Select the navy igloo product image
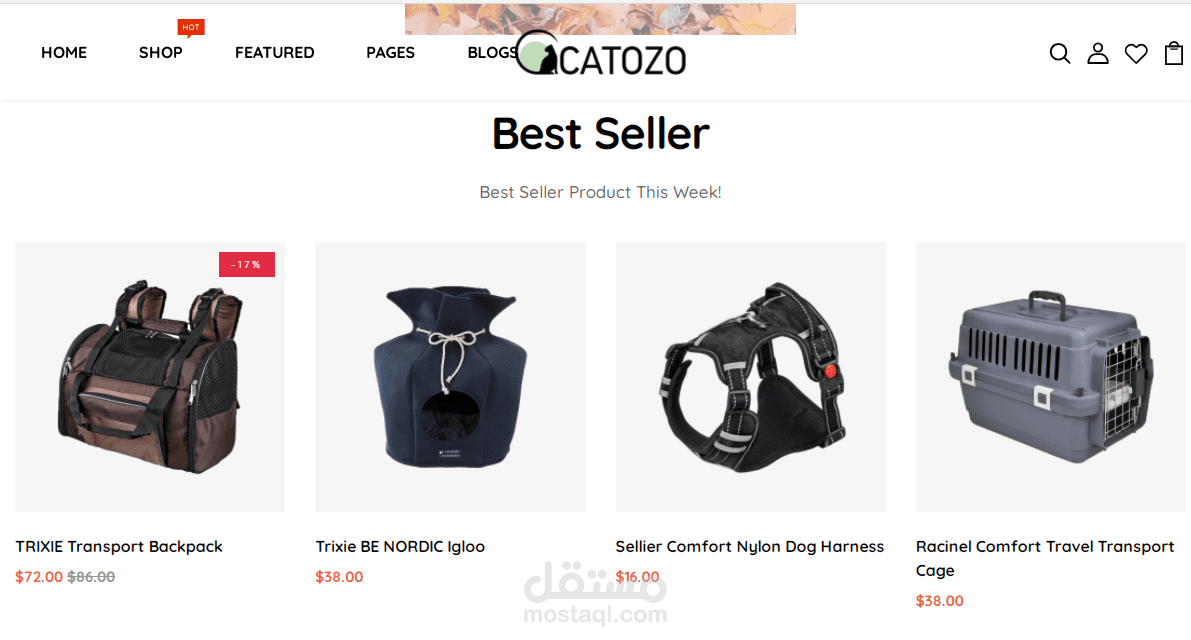This screenshot has width=1191, height=640. [x=450, y=377]
